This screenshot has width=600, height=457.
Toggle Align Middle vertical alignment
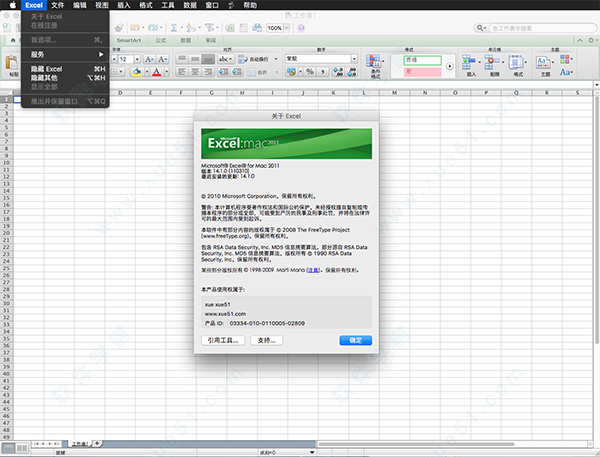[195, 59]
